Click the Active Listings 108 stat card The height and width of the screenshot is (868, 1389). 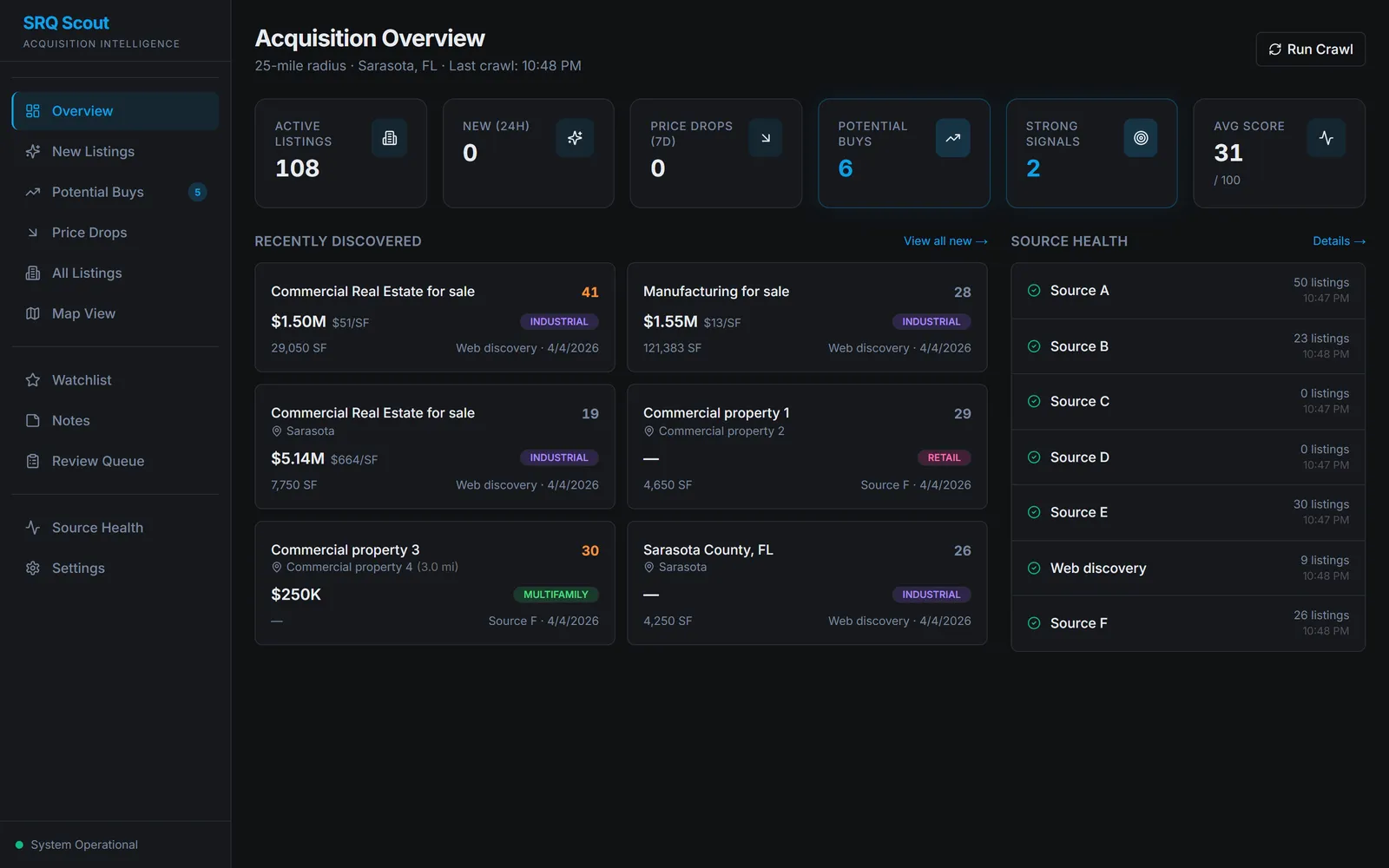point(340,153)
